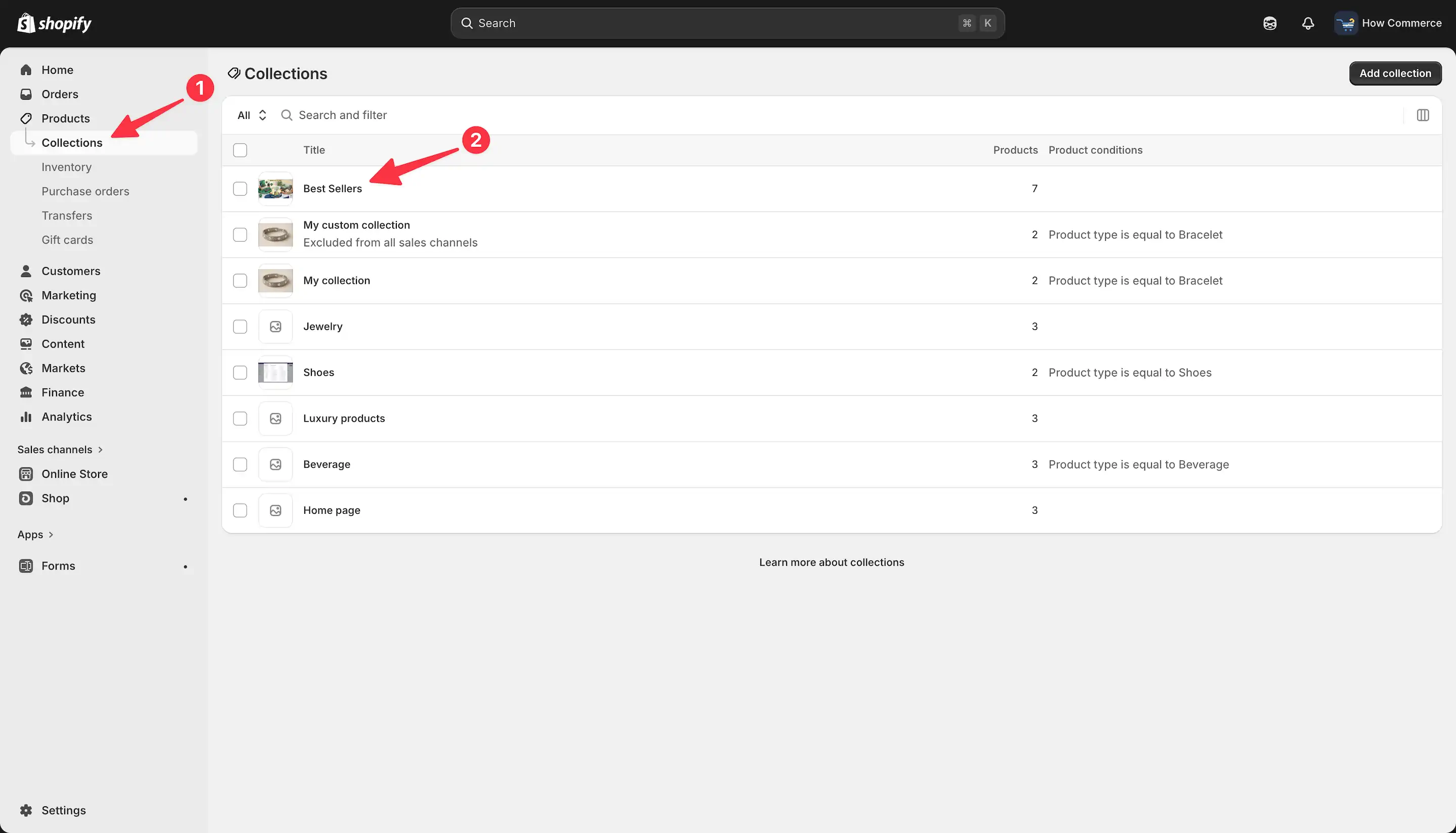Click the Search and filter field
The width and height of the screenshot is (1456, 833).
(838, 115)
